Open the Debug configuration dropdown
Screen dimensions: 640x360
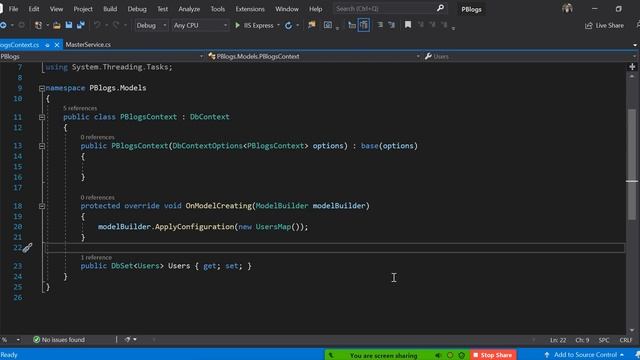(x=151, y=25)
